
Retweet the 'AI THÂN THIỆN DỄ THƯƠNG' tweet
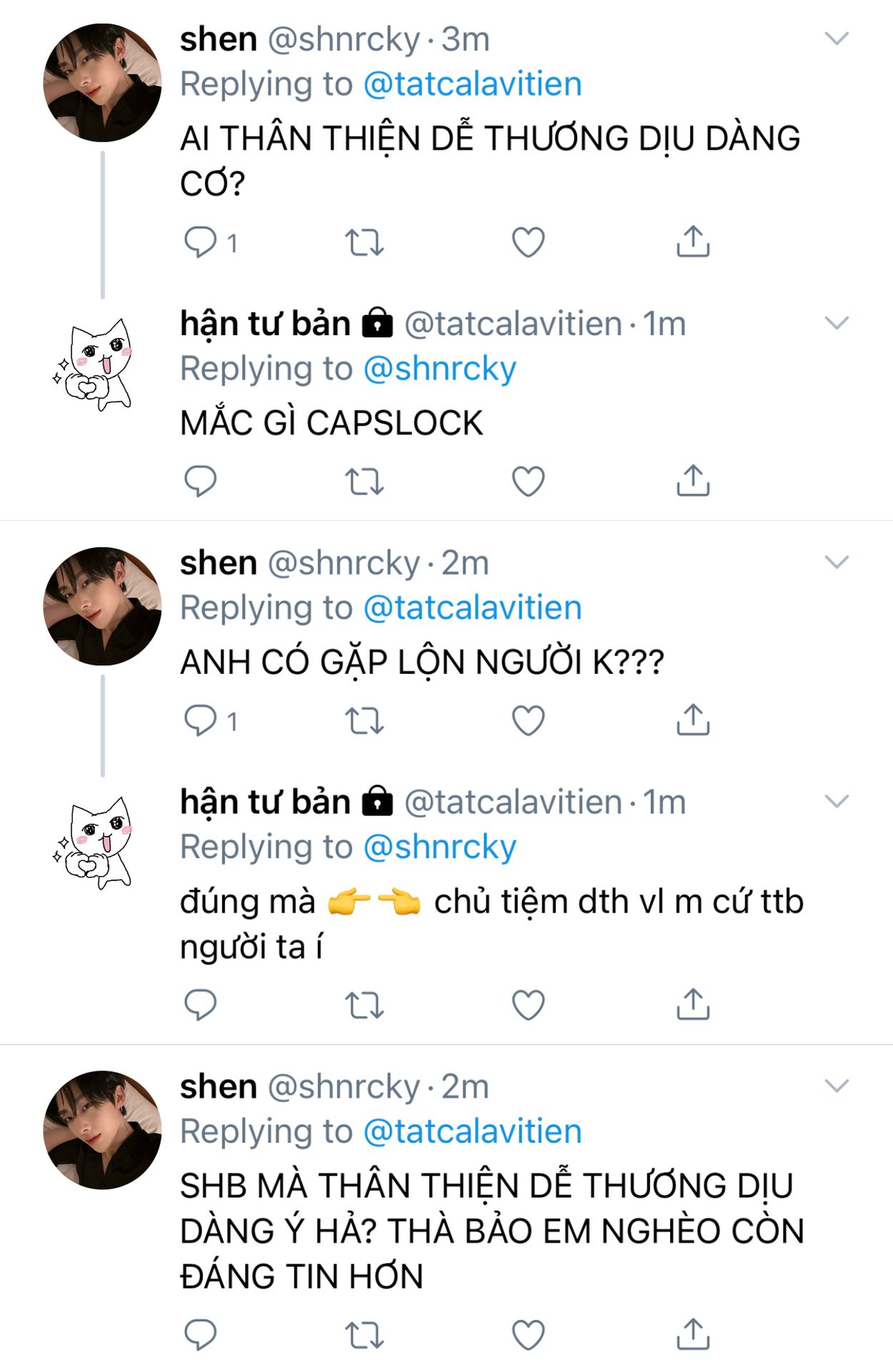click(365, 242)
